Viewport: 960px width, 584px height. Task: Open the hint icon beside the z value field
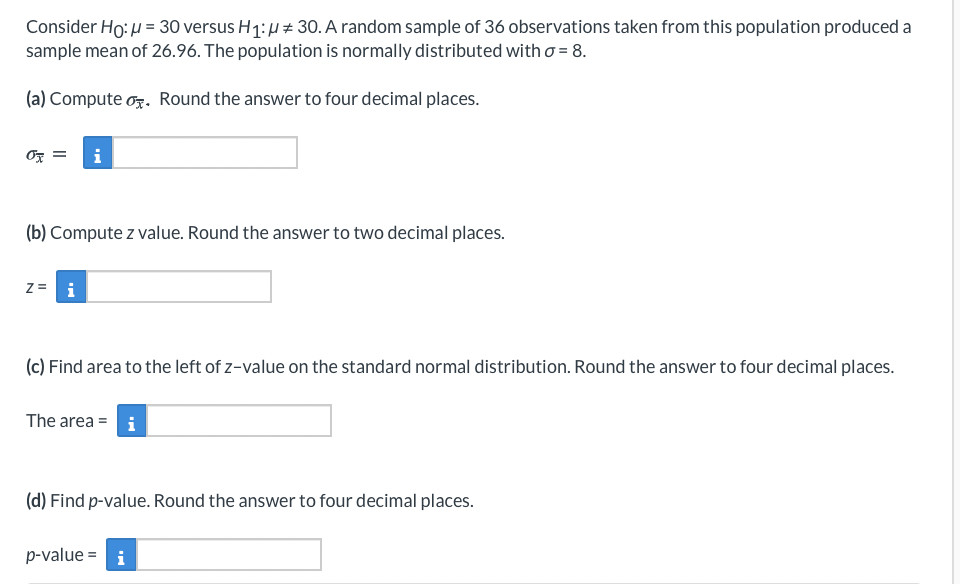click(71, 287)
